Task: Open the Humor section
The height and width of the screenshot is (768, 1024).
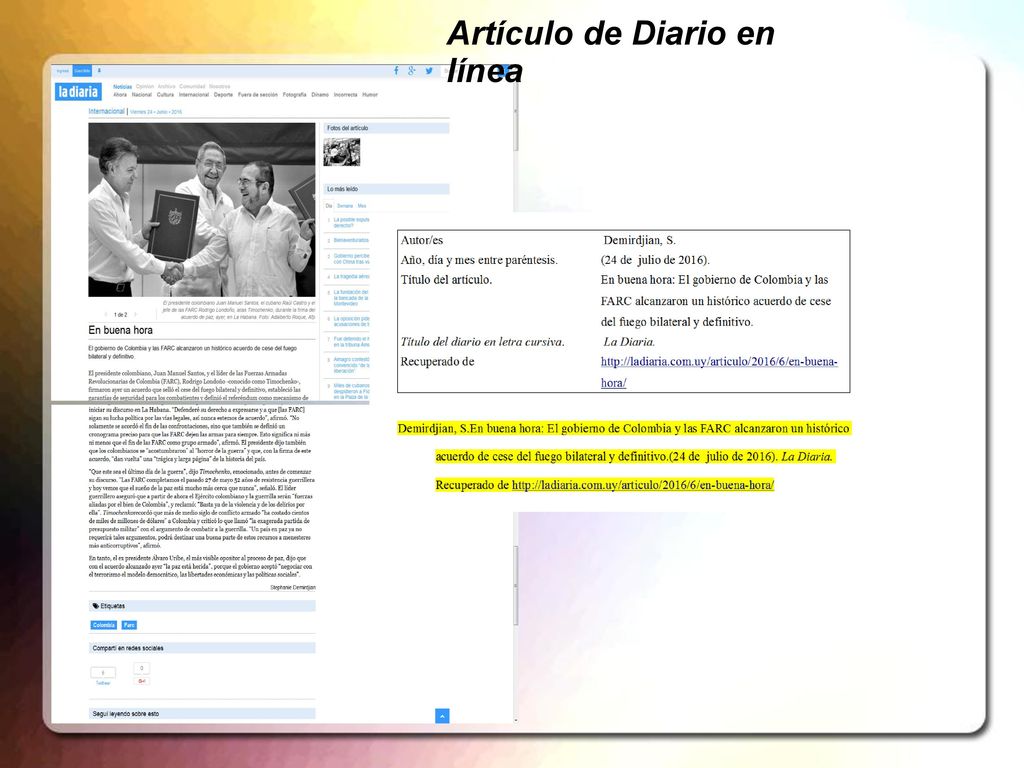Action: point(370,95)
